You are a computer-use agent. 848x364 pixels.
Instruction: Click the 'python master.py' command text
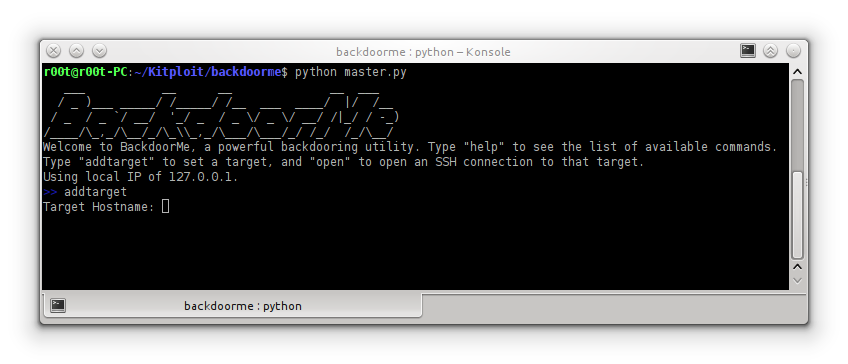click(350, 72)
